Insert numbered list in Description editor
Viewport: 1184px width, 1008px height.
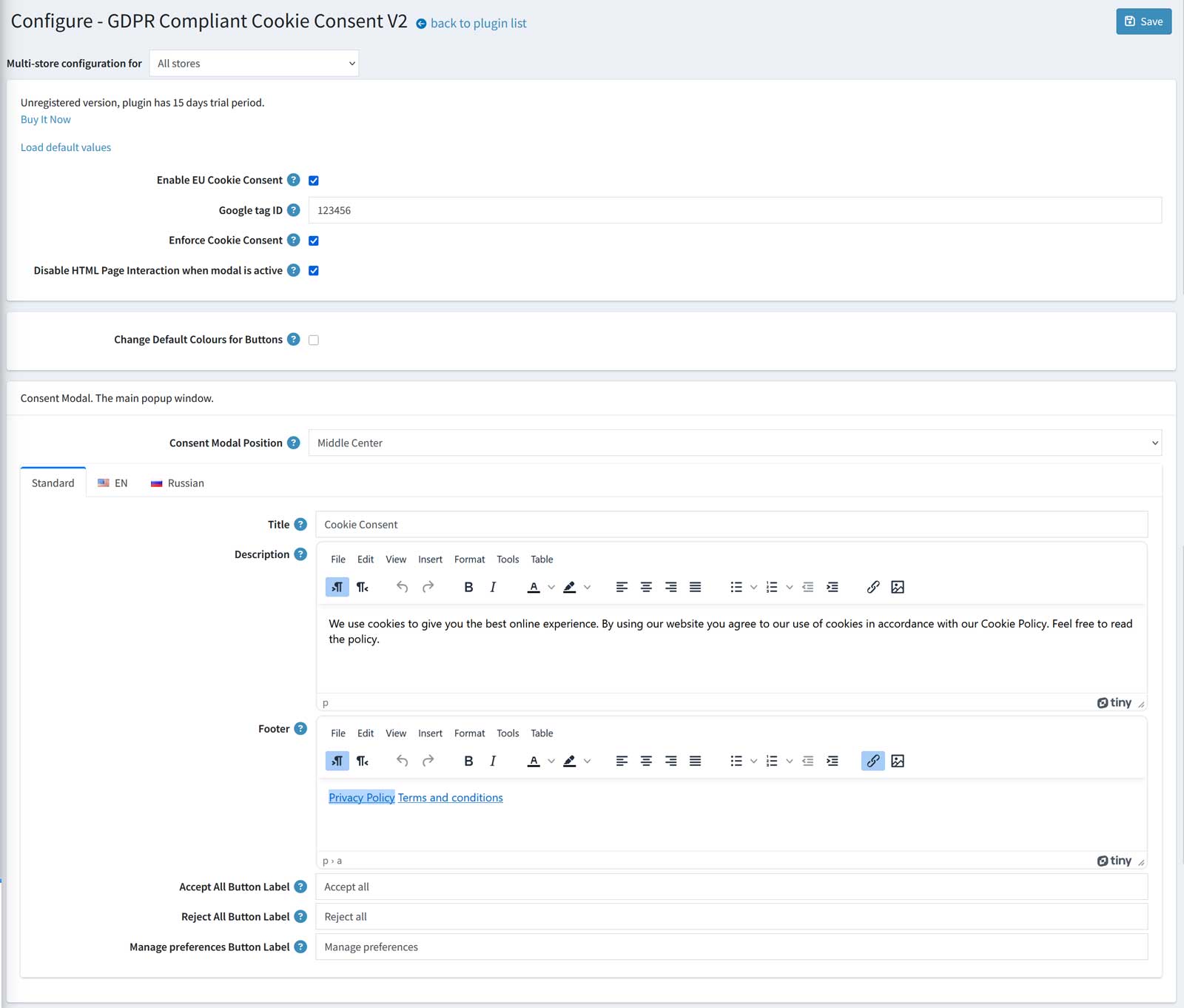point(772,587)
